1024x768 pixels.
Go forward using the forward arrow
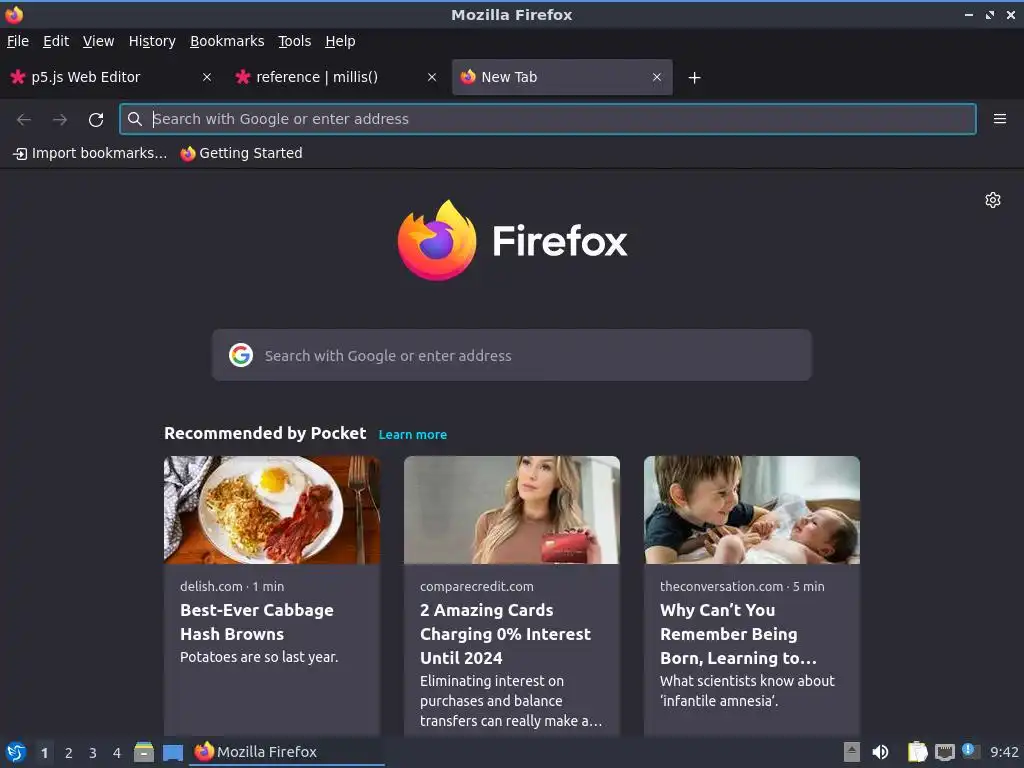(60, 119)
